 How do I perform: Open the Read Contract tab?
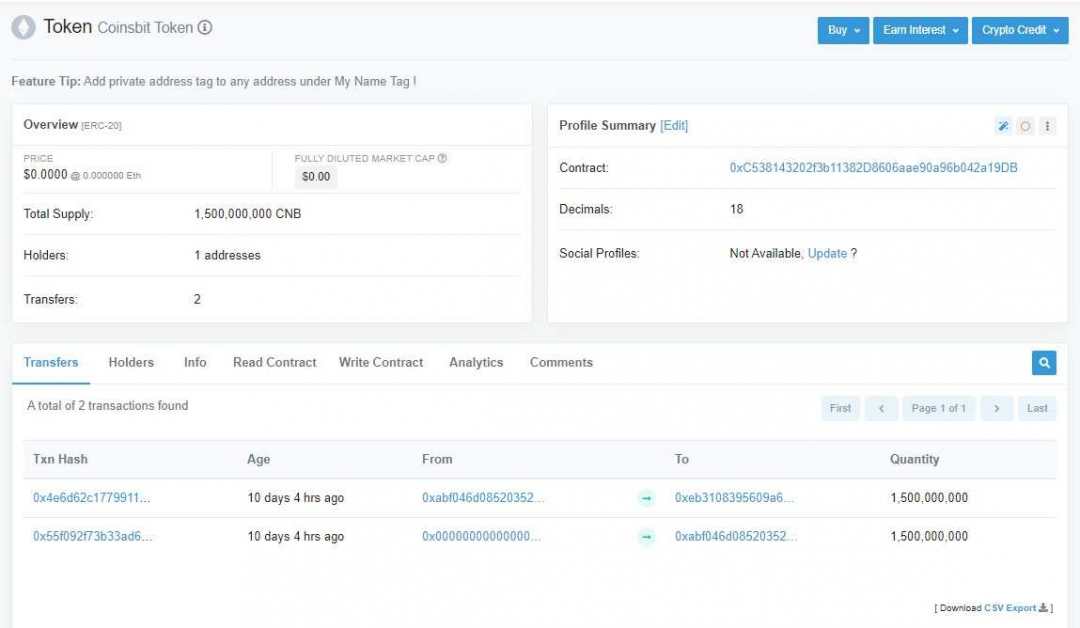(x=274, y=362)
